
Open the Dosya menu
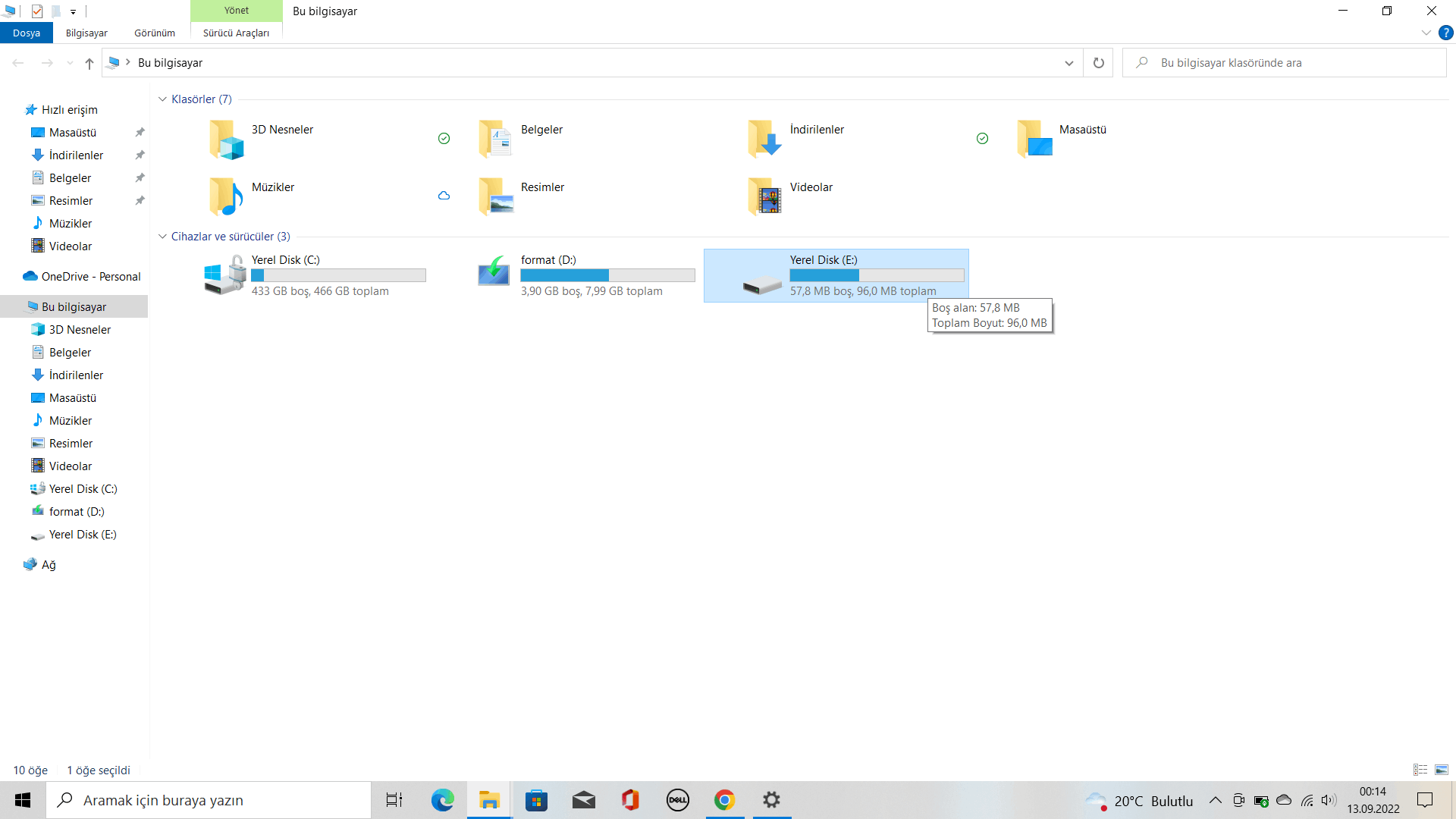pyautogui.click(x=27, y=33)
